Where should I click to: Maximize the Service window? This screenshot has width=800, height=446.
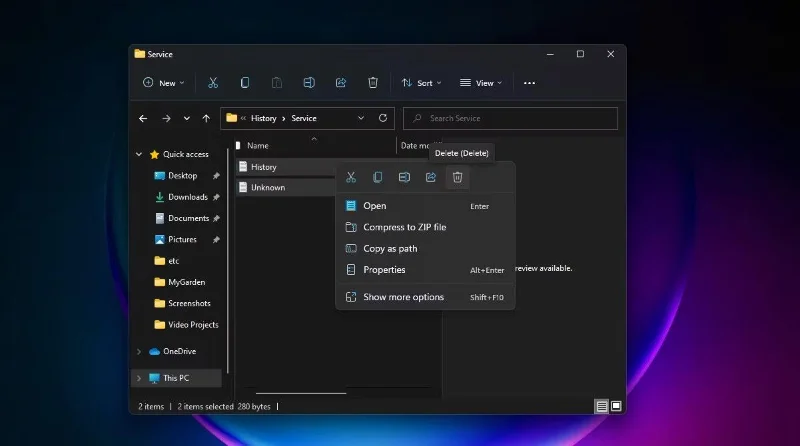(580, 54)
